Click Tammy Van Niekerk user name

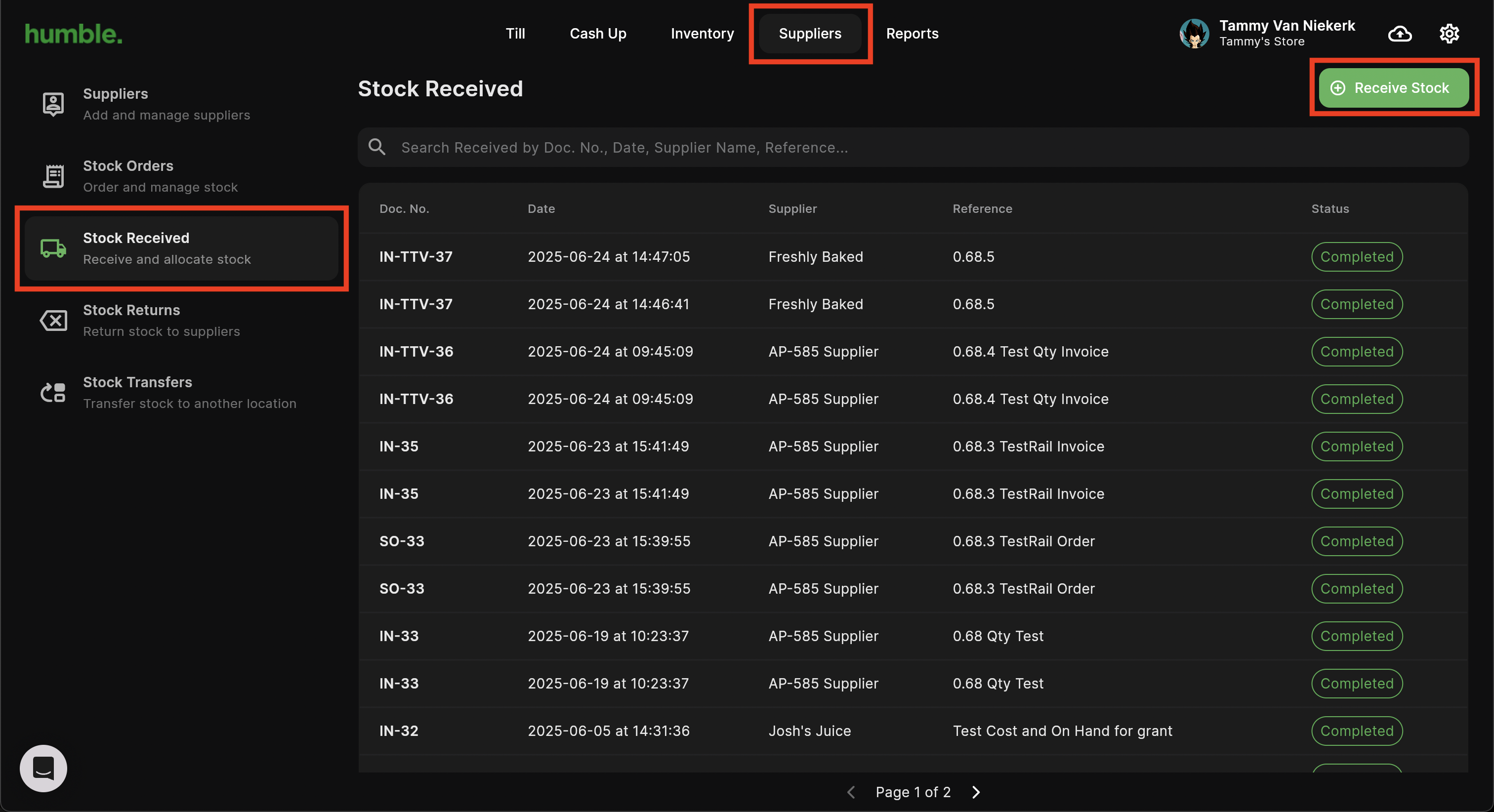1287,26
